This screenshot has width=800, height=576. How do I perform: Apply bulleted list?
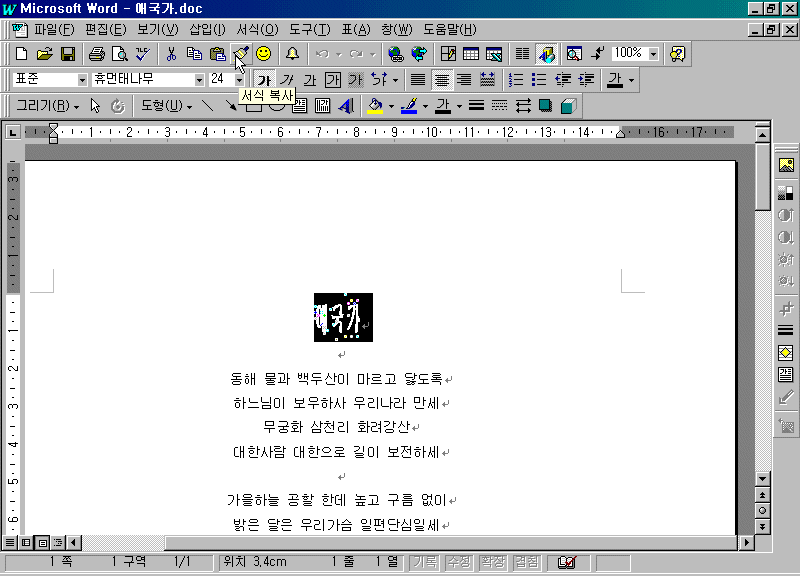click(x=539, y=80)
